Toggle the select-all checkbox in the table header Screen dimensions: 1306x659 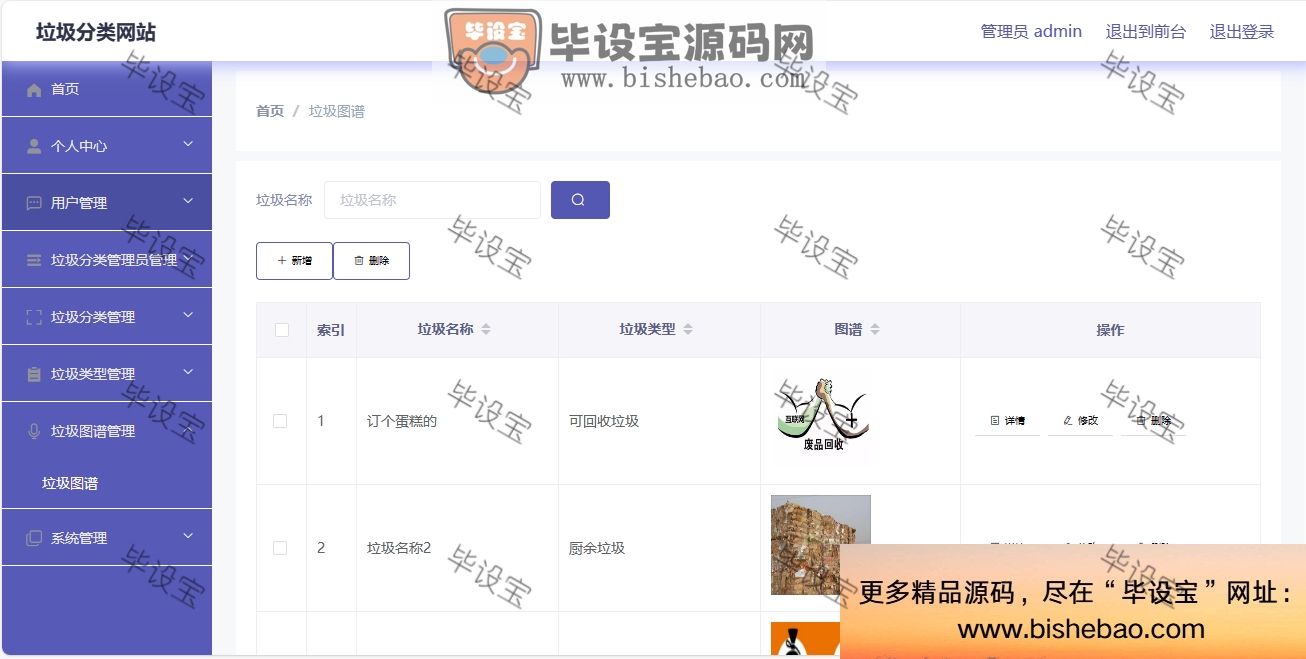[x=282, y=330]
